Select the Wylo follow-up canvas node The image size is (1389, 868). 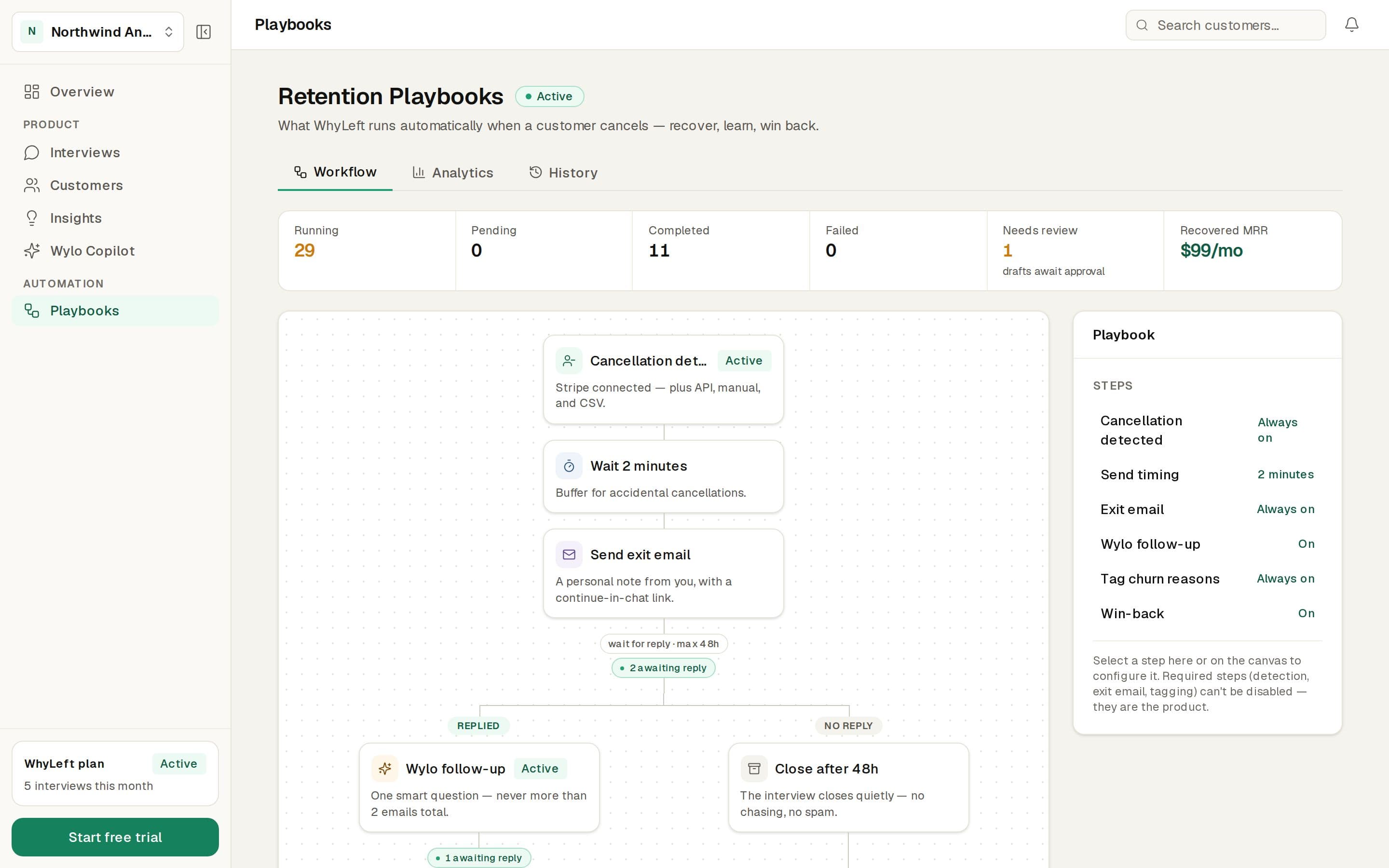coord(479,787)
